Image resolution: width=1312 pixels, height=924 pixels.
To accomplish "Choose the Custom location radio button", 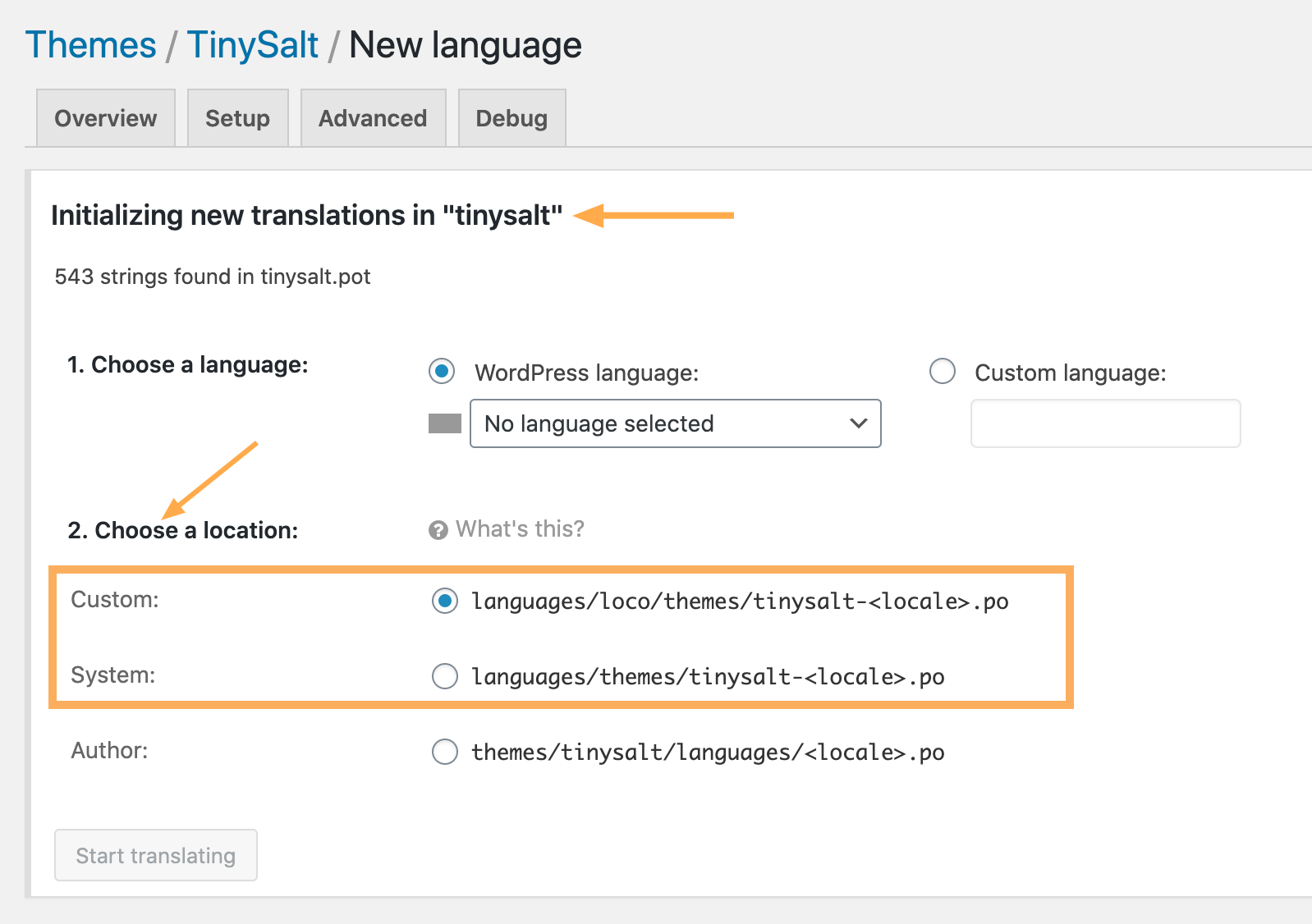I will click(x=445, y=602).
